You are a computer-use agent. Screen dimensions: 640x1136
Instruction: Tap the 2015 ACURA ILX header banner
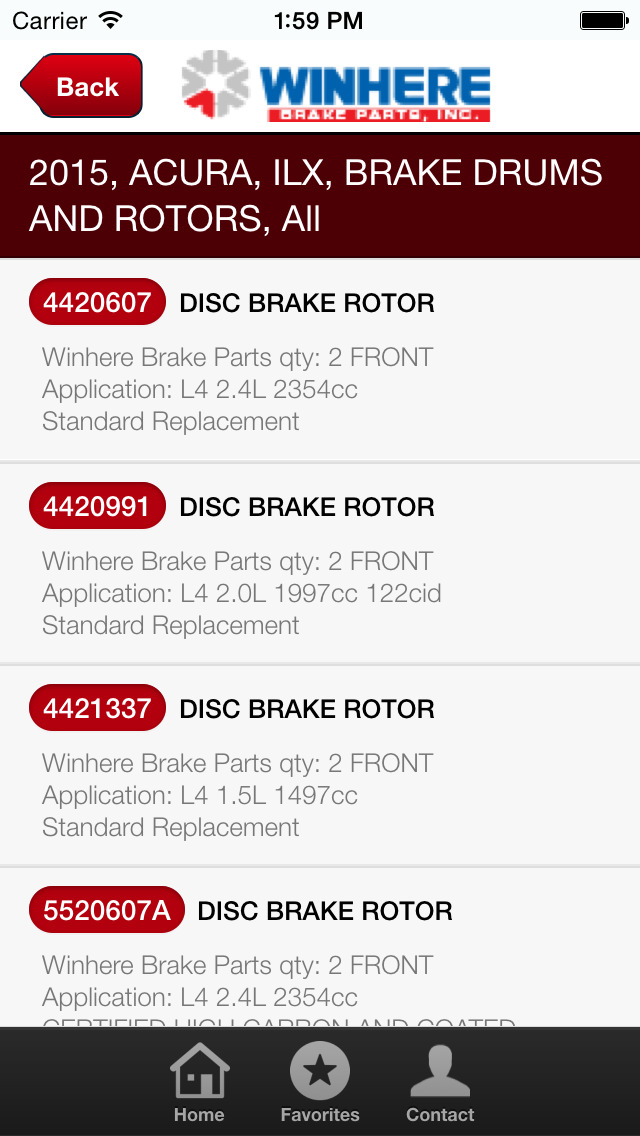click(320, 194)
